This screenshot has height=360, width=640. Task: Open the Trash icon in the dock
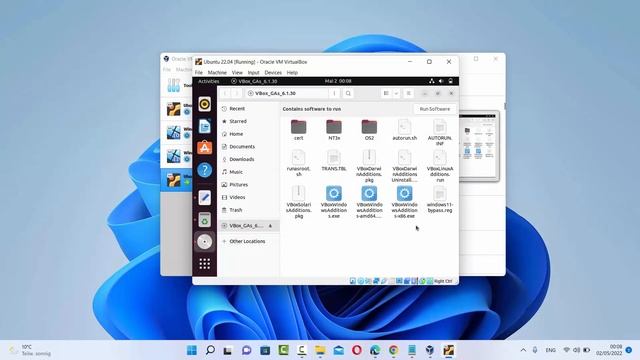coord(204,220)
